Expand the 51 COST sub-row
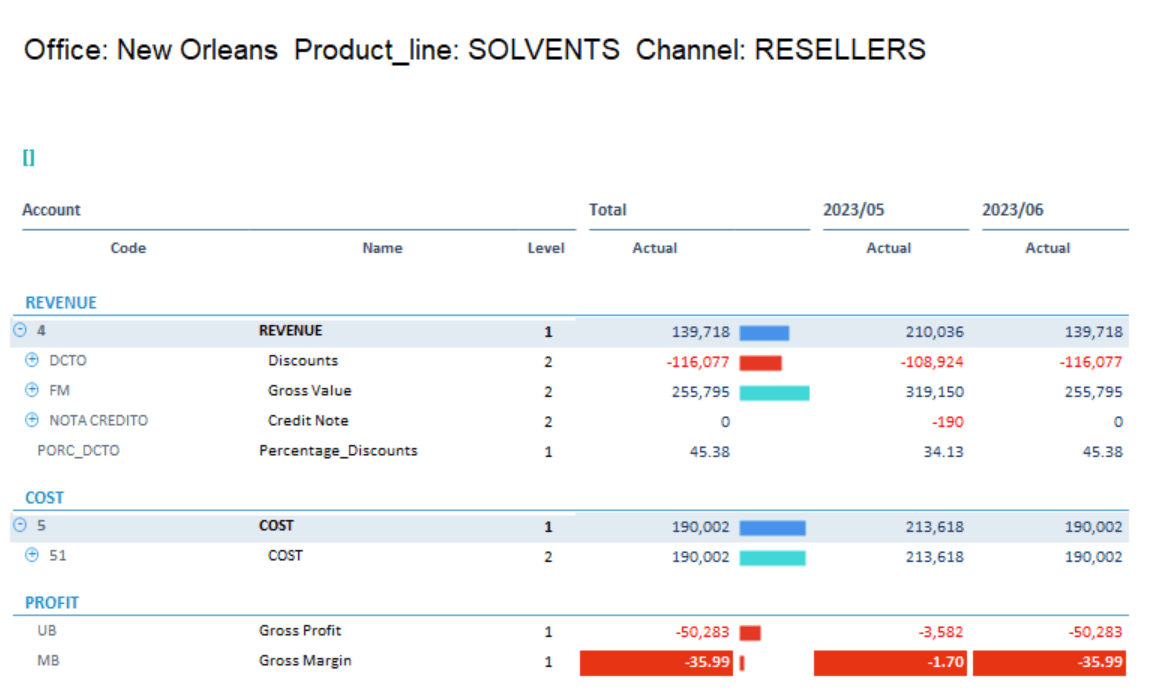Viewport: 1159px width, 700px height. [32, 554]
